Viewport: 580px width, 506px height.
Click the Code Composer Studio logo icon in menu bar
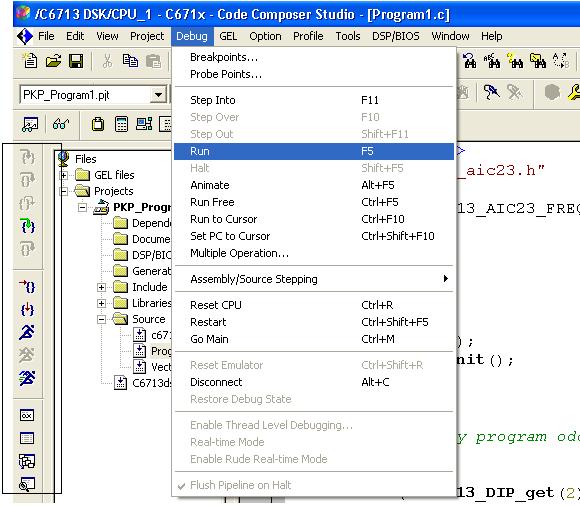25,36
